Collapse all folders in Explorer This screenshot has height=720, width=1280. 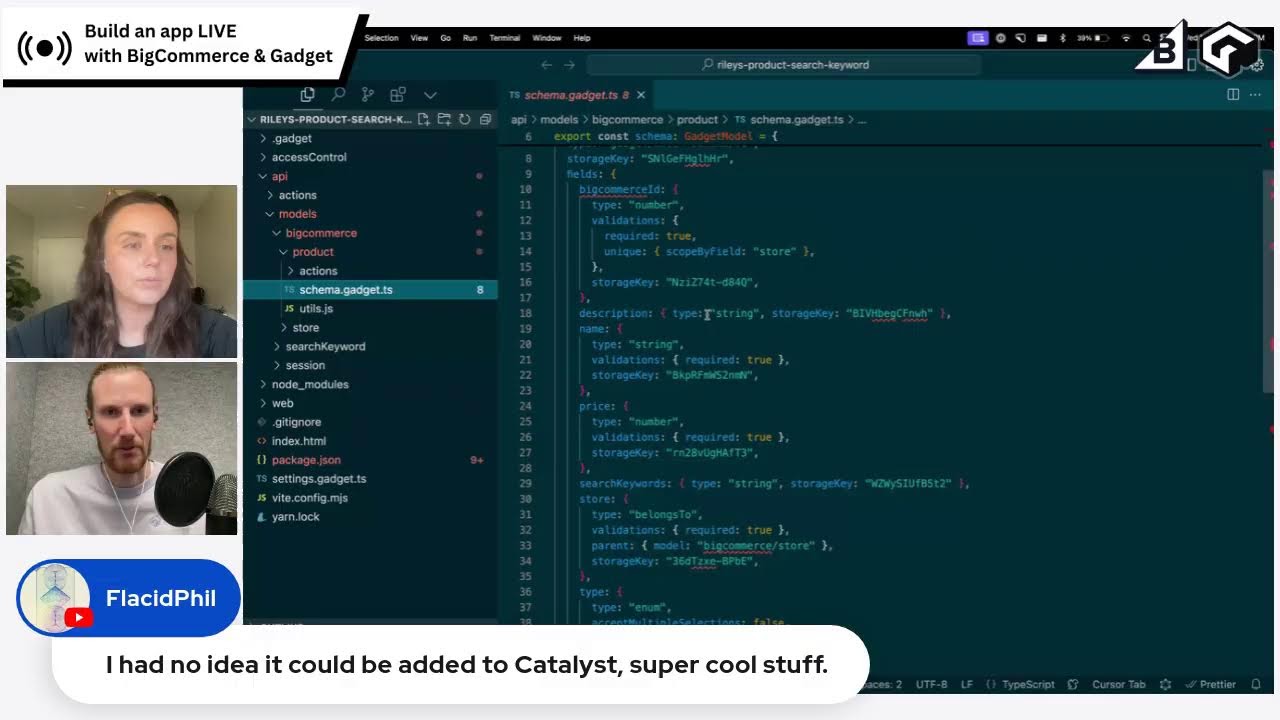pos(485,119)
